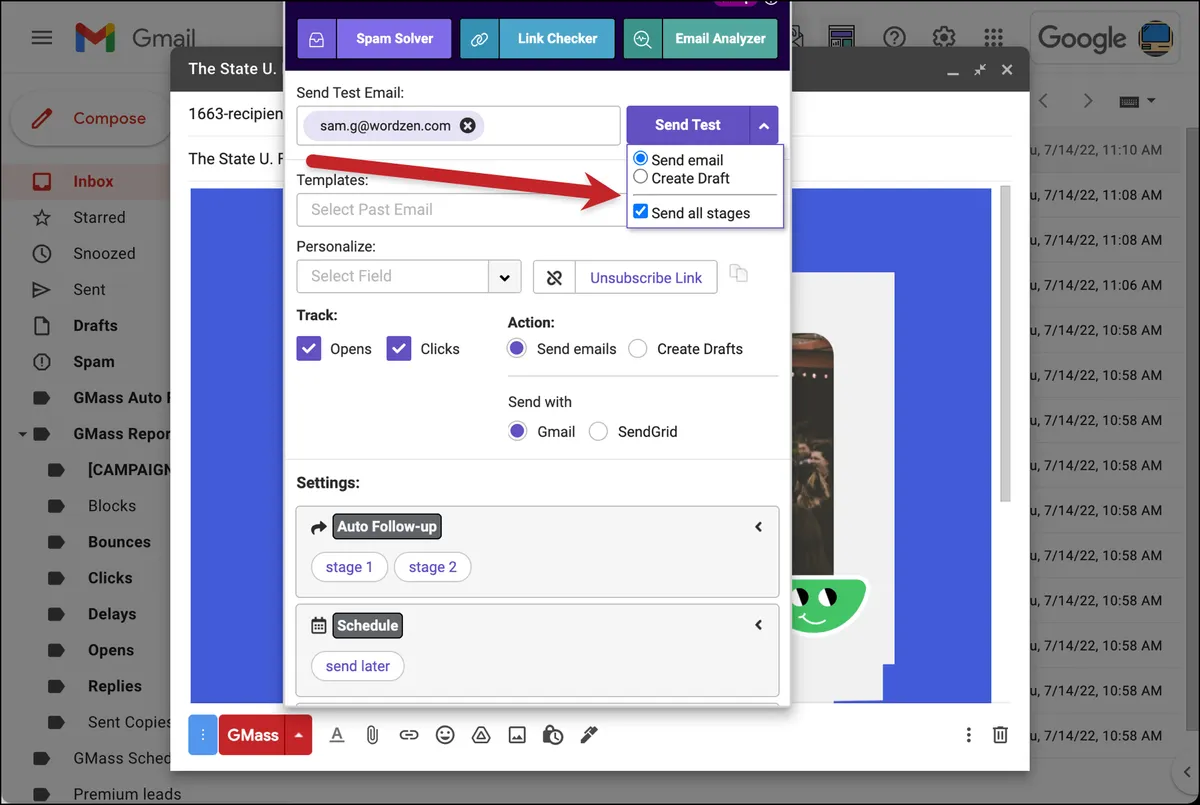The width and height of the screenshot is (1200, 805).
Task: Open the Google apps grid
Action: coord(992,38)
